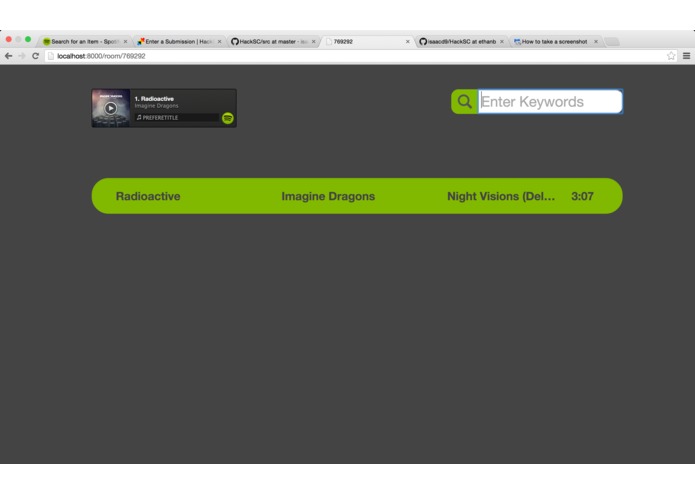Go back with the browser back arrow

click(8, 56)
